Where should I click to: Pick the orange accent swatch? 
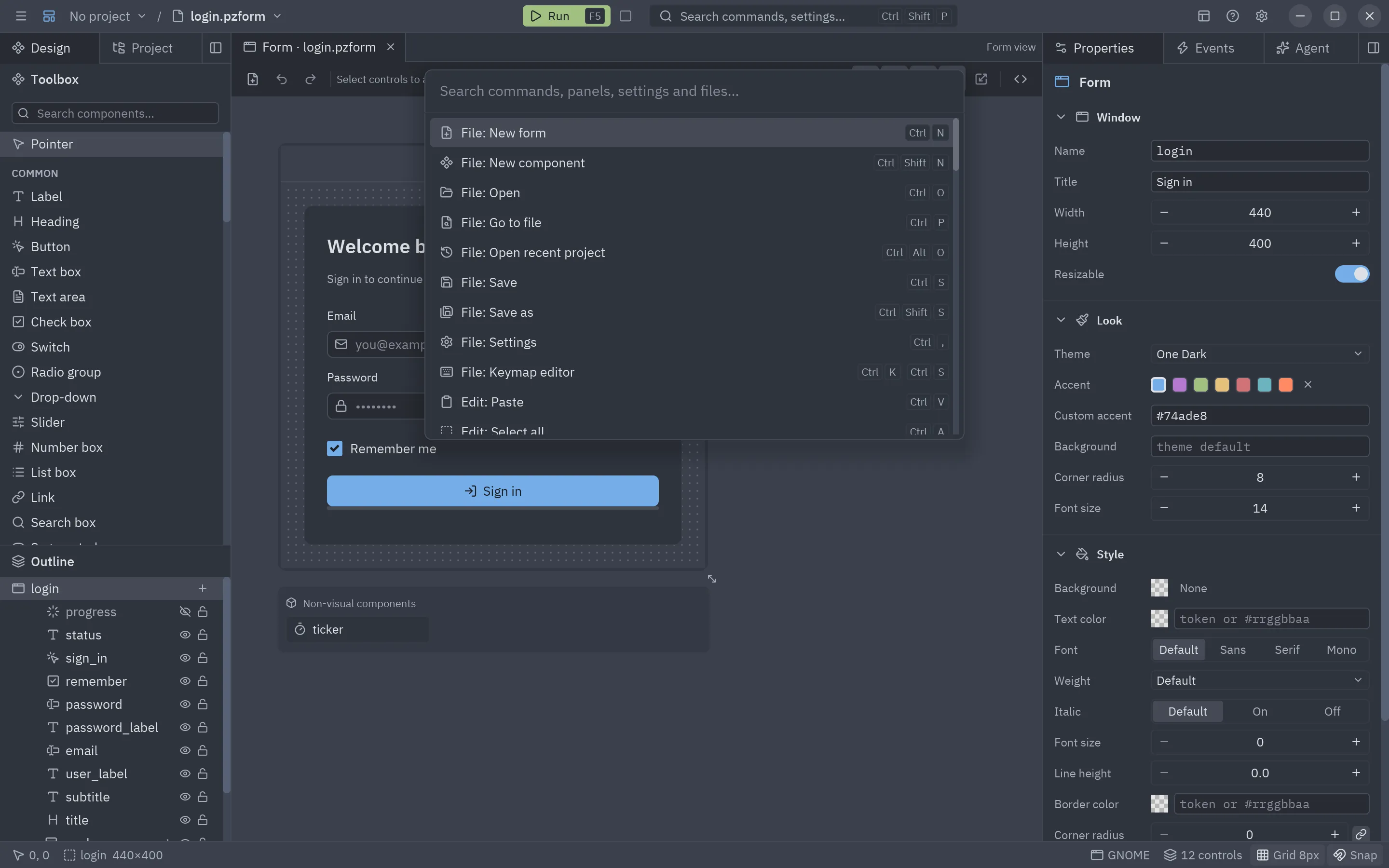pos(1286,385)
